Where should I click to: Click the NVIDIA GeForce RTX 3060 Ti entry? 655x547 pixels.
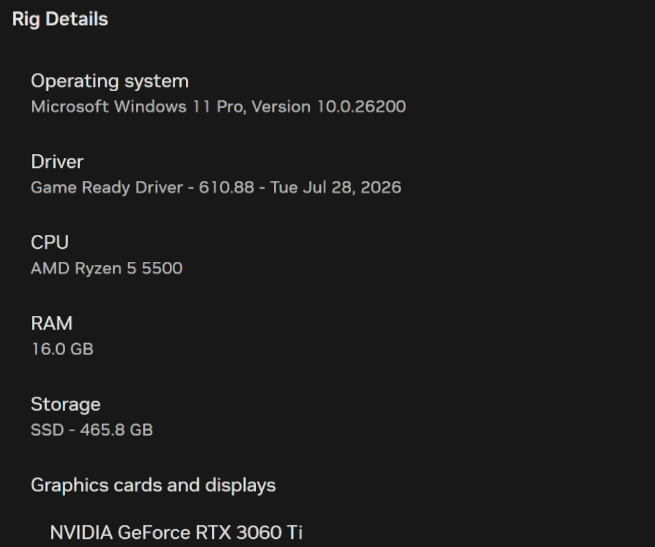pyautogui.click(x=176, y=532)
